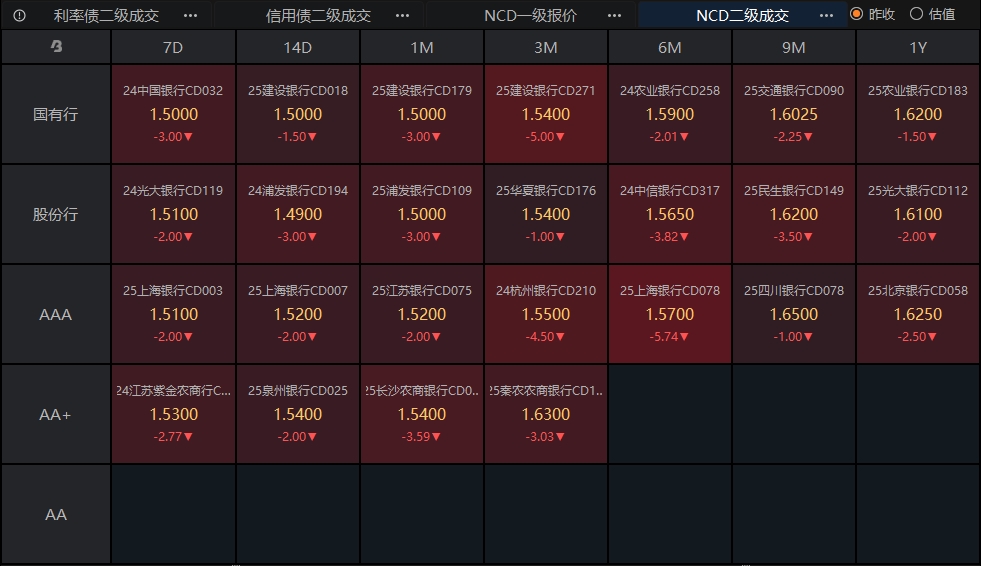The height and width of the screenshot is (566, 981).
Task: Select the 估值 radio button
Action: tap(916, 14)
